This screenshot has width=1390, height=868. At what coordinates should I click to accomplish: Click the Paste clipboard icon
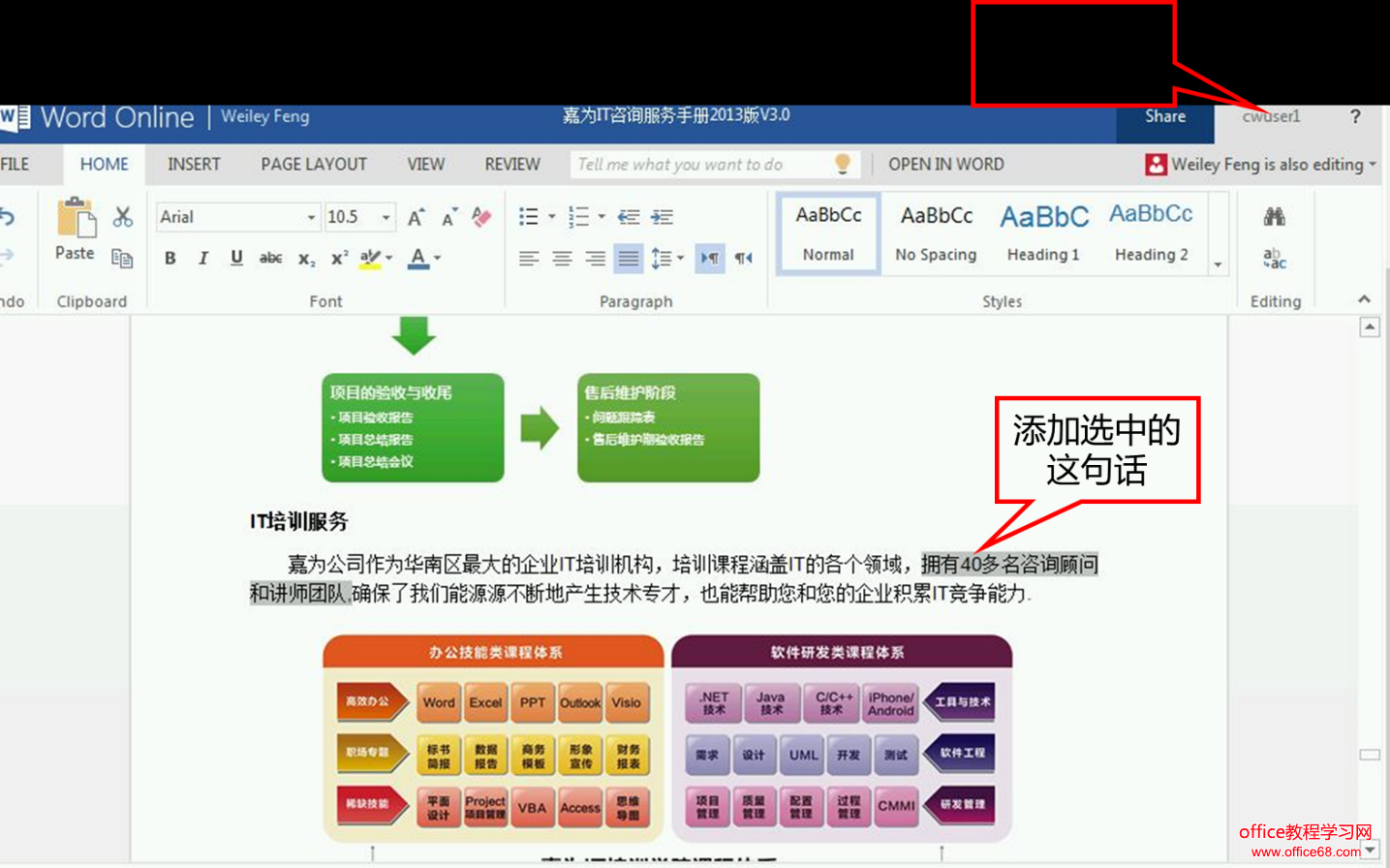point(76,218)
